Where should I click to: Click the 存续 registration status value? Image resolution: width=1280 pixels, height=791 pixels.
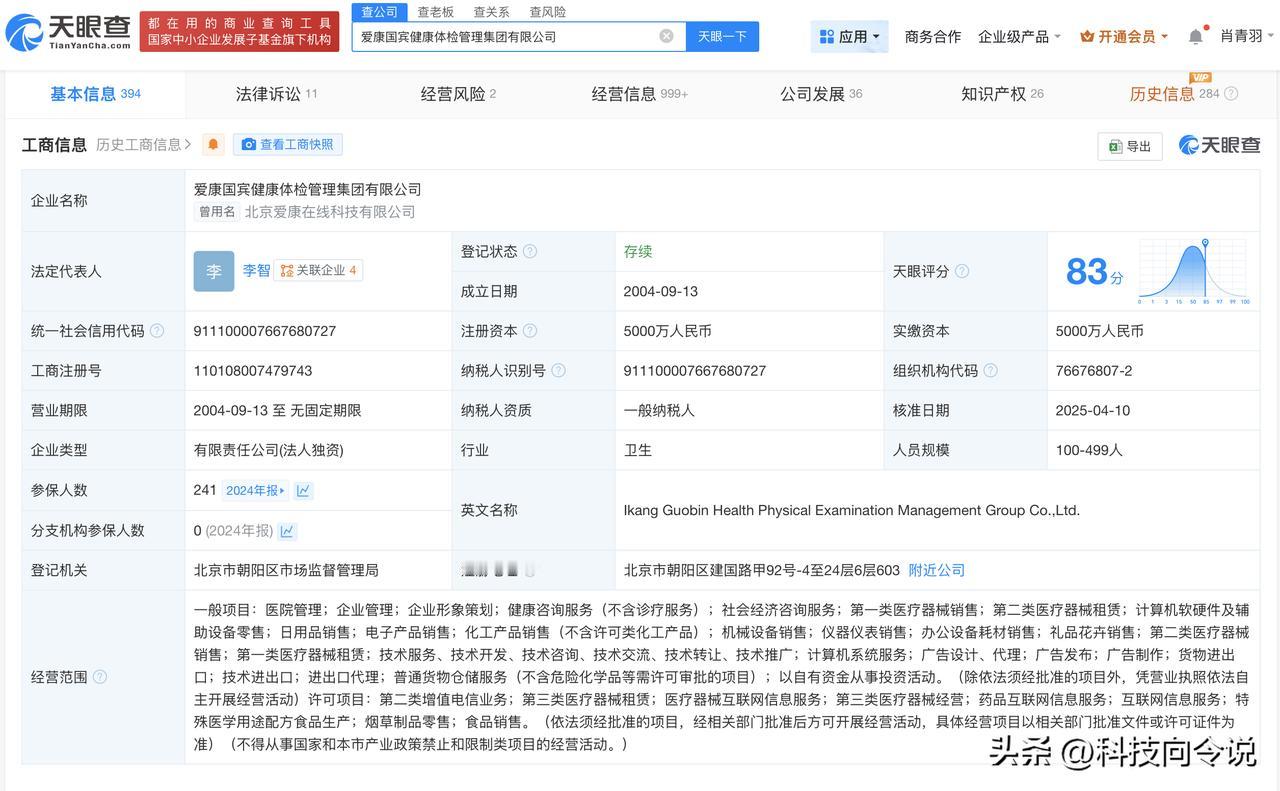click(638, 251)
